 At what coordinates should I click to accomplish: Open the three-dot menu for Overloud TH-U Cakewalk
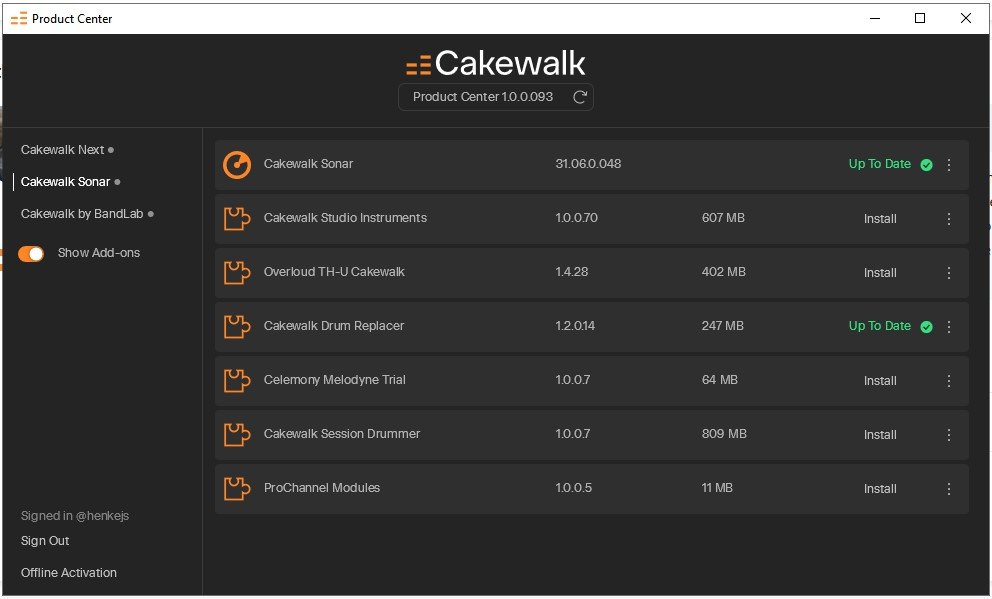pyautogui.click(x=949, y=273)
